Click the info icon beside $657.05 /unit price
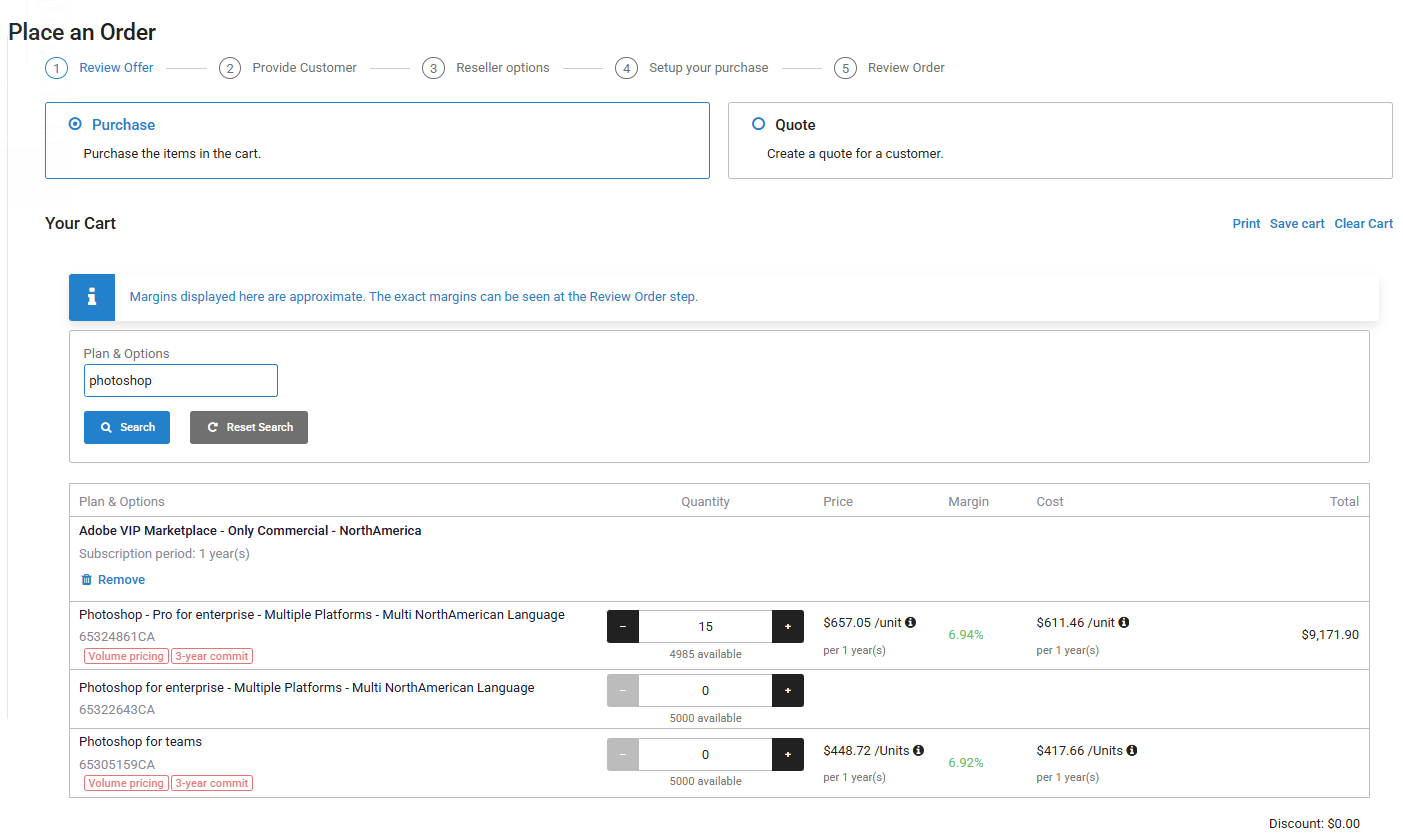The width and height of the screenshot is (1403, 833). click(x=910, y=623)
